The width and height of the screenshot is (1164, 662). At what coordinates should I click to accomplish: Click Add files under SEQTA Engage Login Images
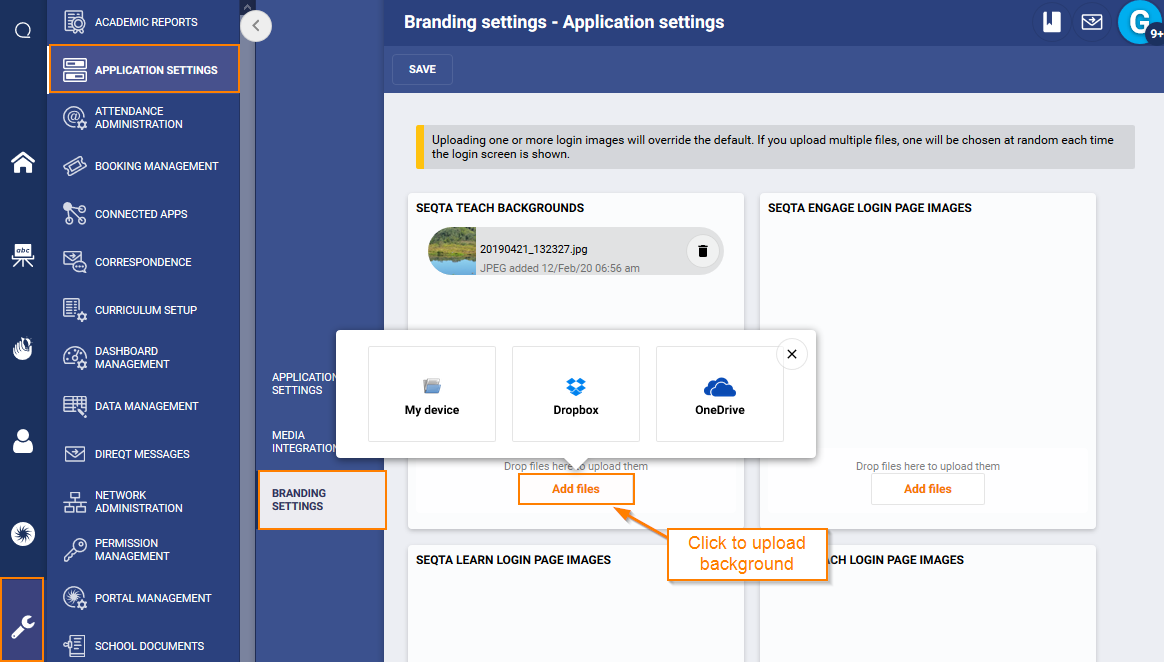(x=927, y=489)
